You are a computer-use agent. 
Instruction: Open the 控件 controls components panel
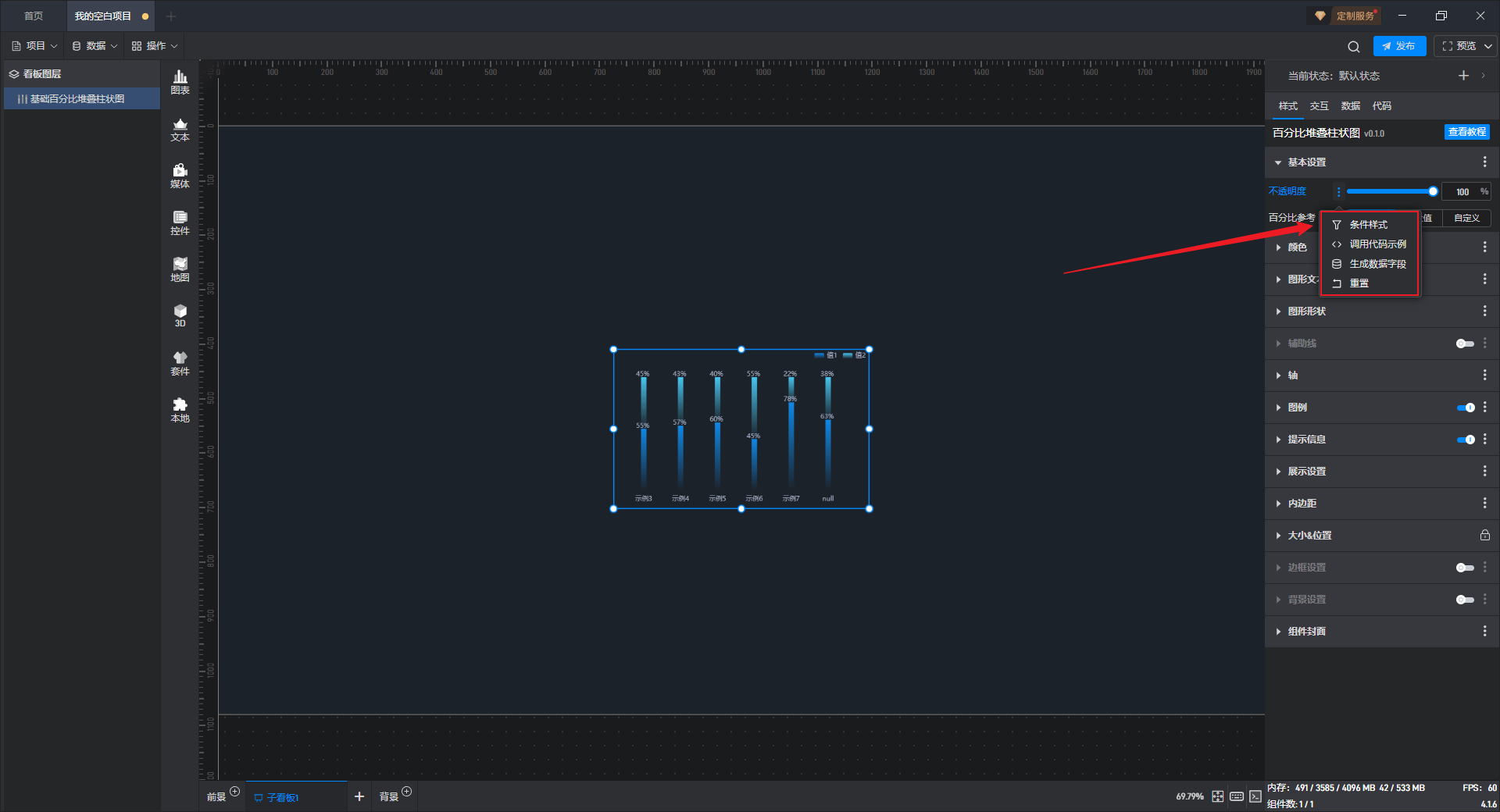click(180, 223)
